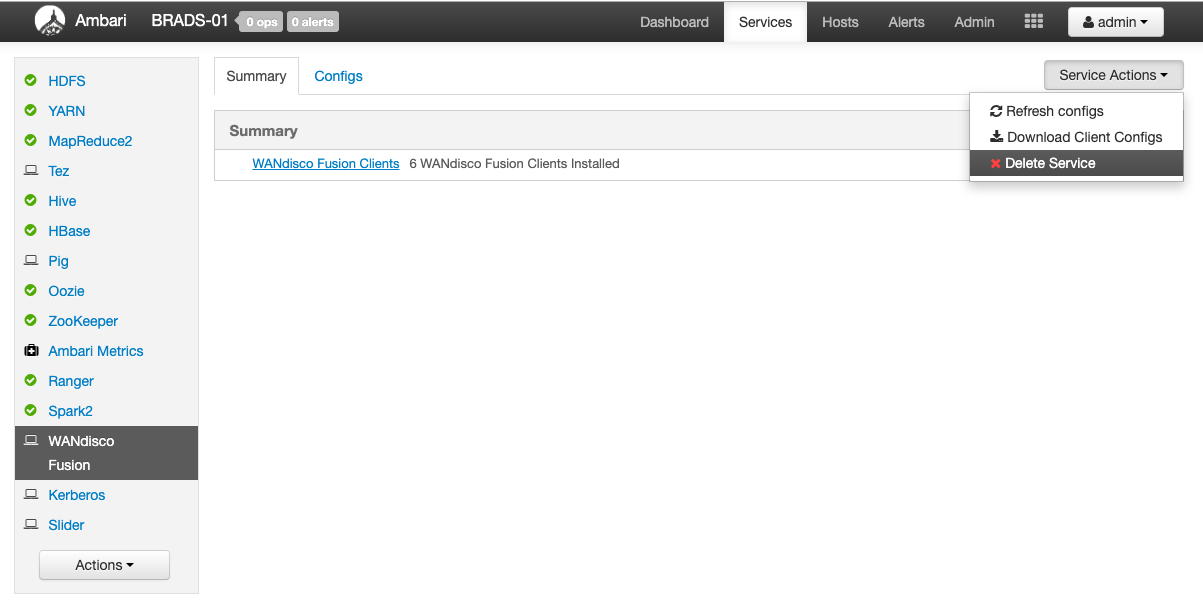Screen dimensions: 1203x610
Task: Choose Delete Service from the menu
Action: [1050, 163]
